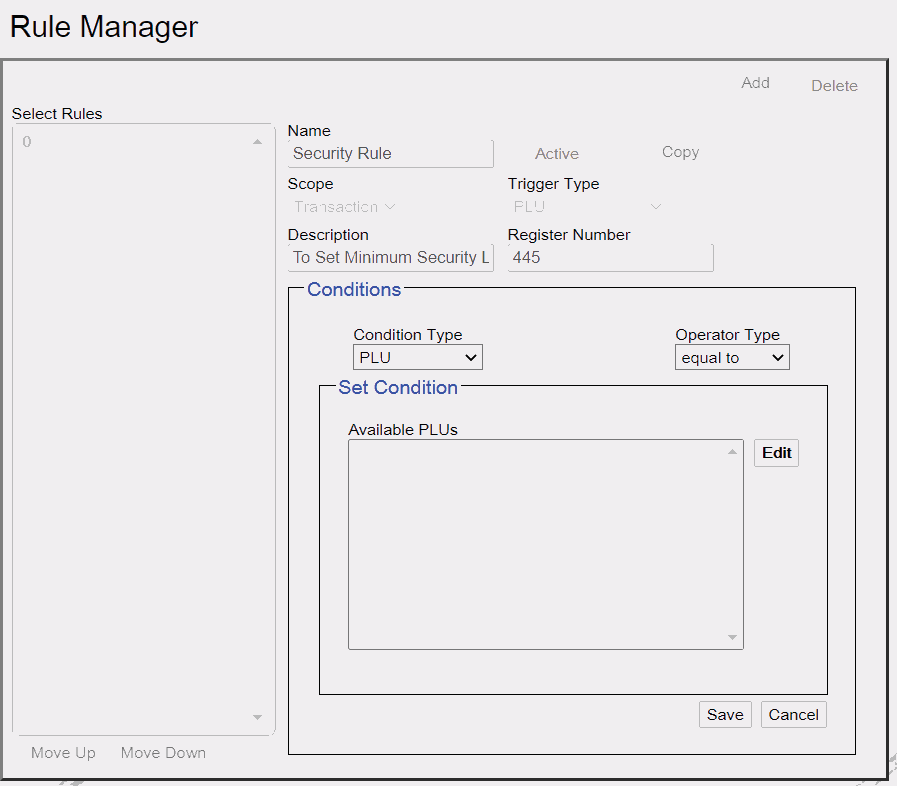Click Move Down below rules list

163,753
